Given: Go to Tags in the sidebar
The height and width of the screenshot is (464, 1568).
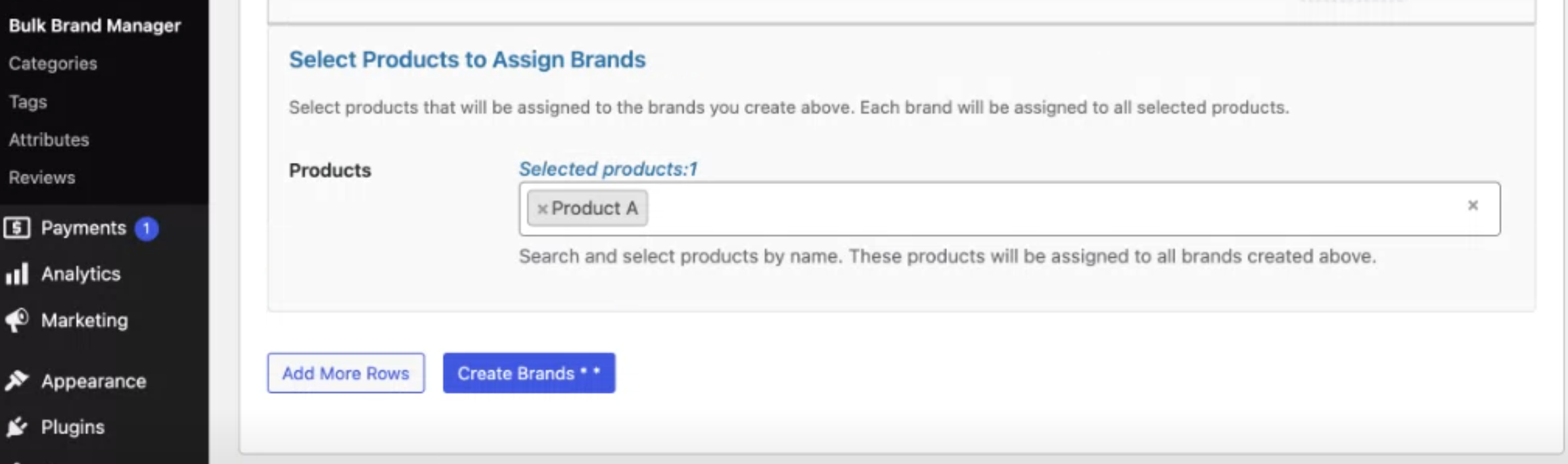Looking at the screenshot, I should [x=28, y=102].
